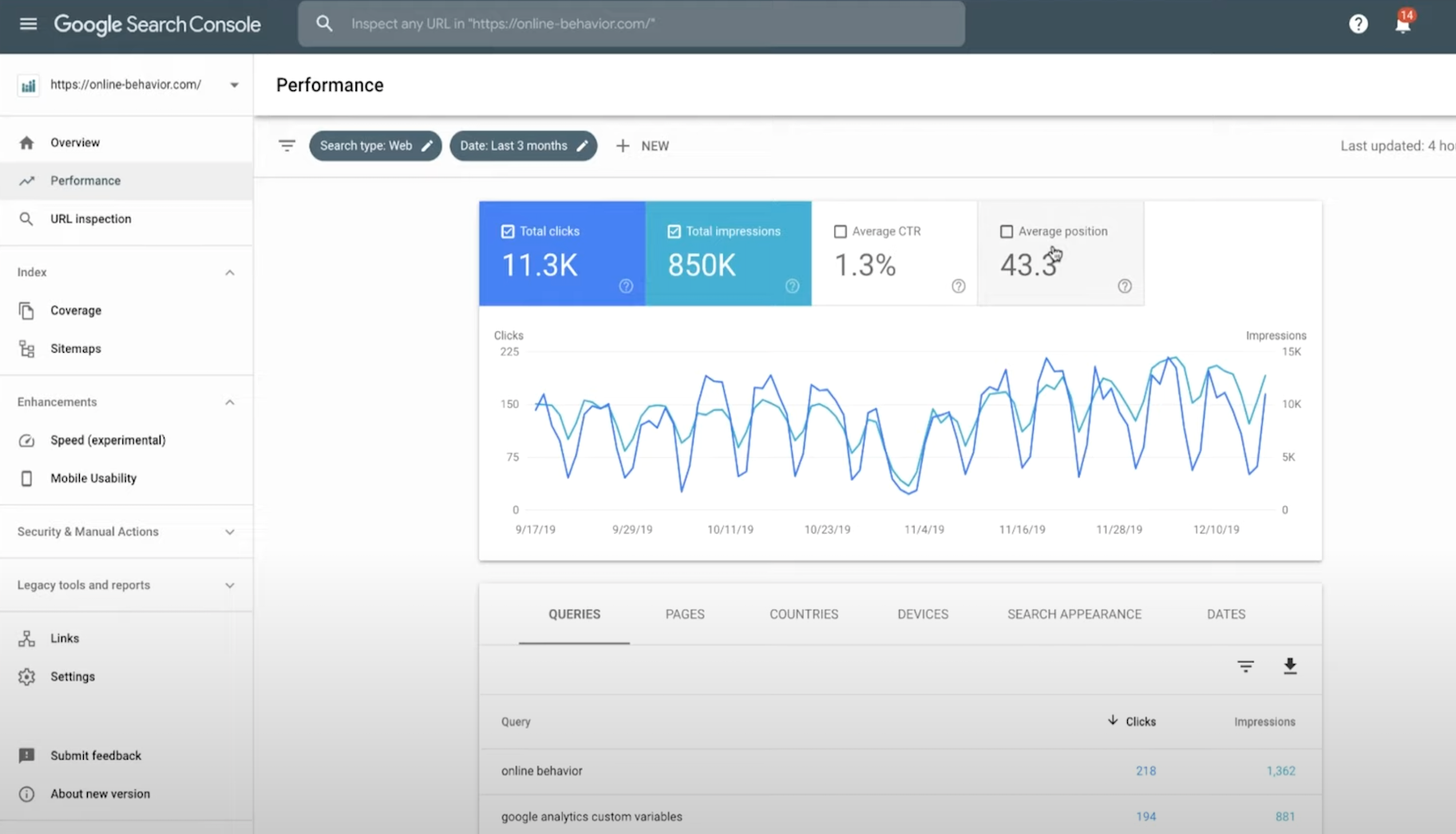Click the Settings gear icon
Image resolution: width=1456 pixels, height=834 pixels.
click(x=26, y=677)
